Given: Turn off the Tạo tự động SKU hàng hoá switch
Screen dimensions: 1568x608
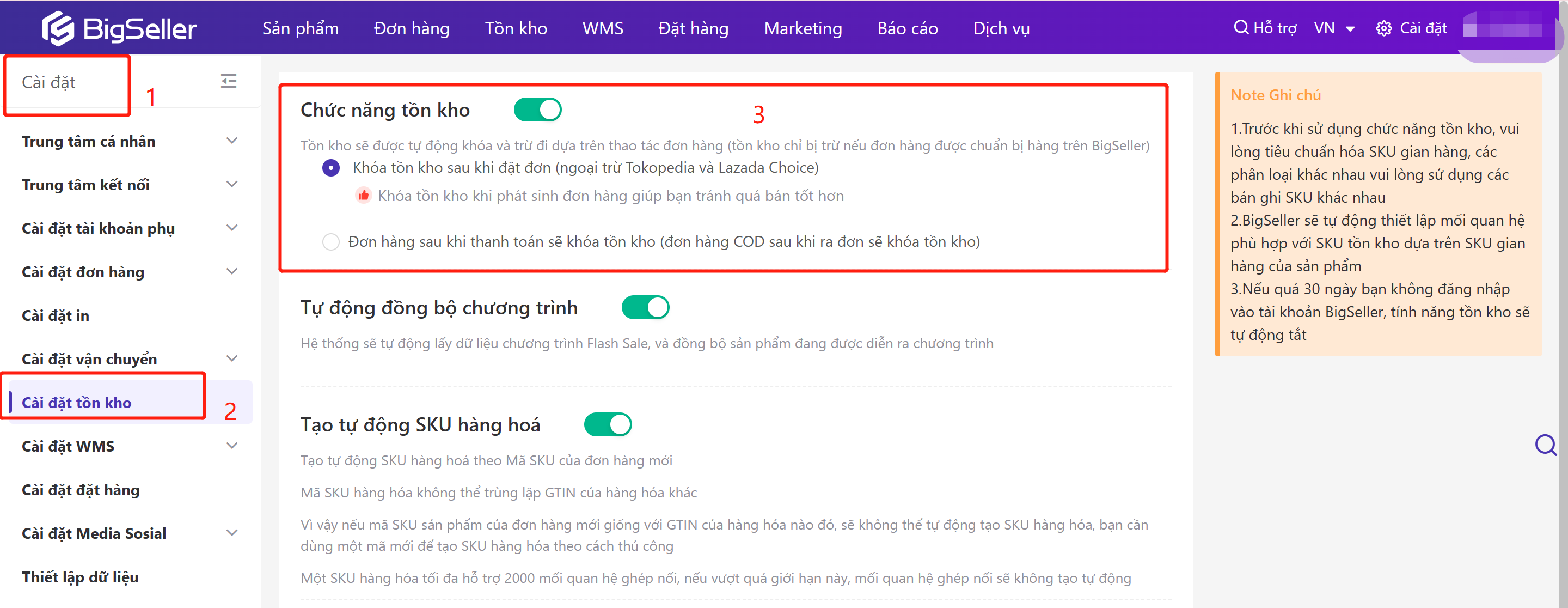Looking at the screenshot, I should (x=608, y=424).
